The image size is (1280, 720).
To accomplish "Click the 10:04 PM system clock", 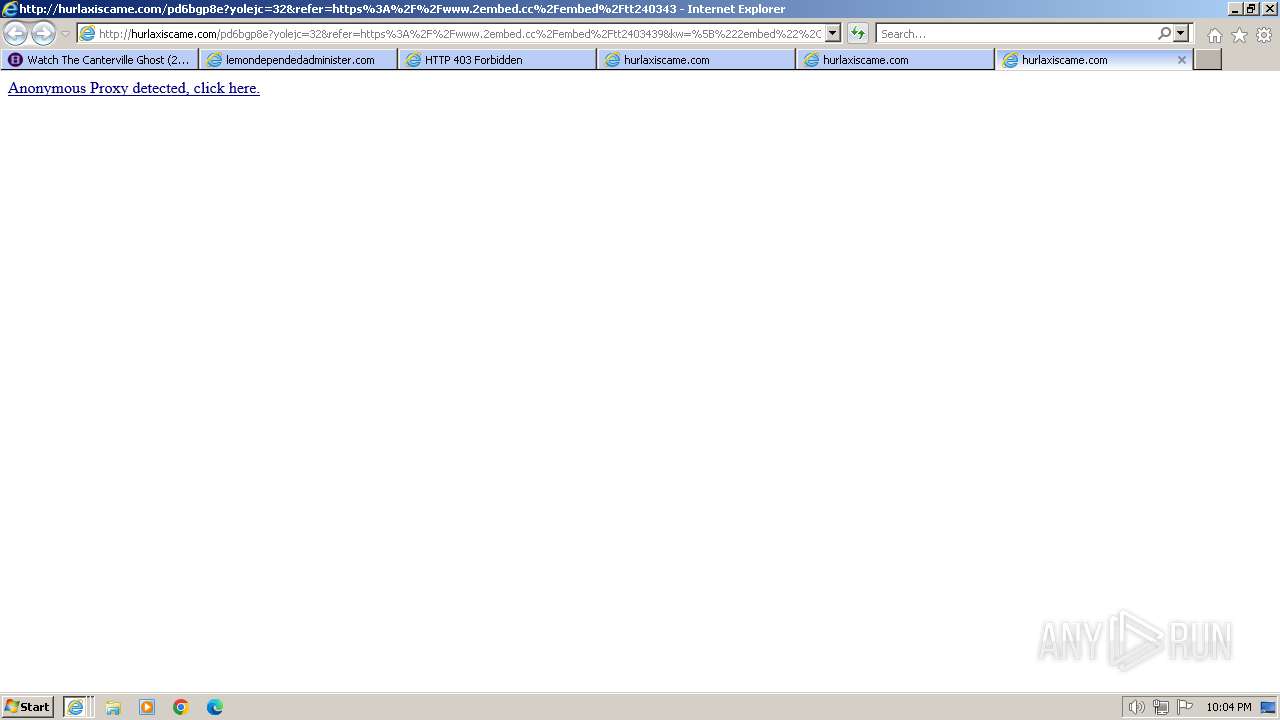I will coord(1228,707).
